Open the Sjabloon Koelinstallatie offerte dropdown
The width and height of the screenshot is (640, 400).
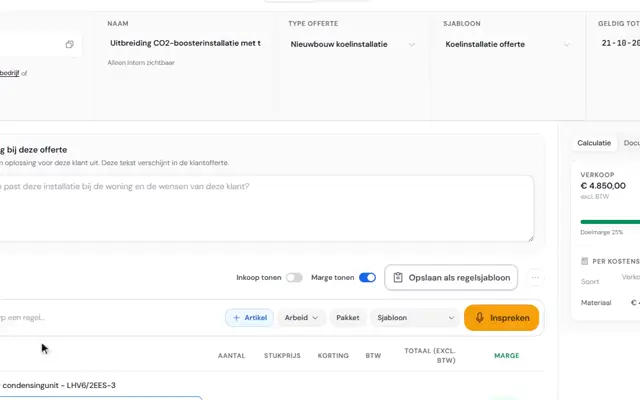pos(507,44)
